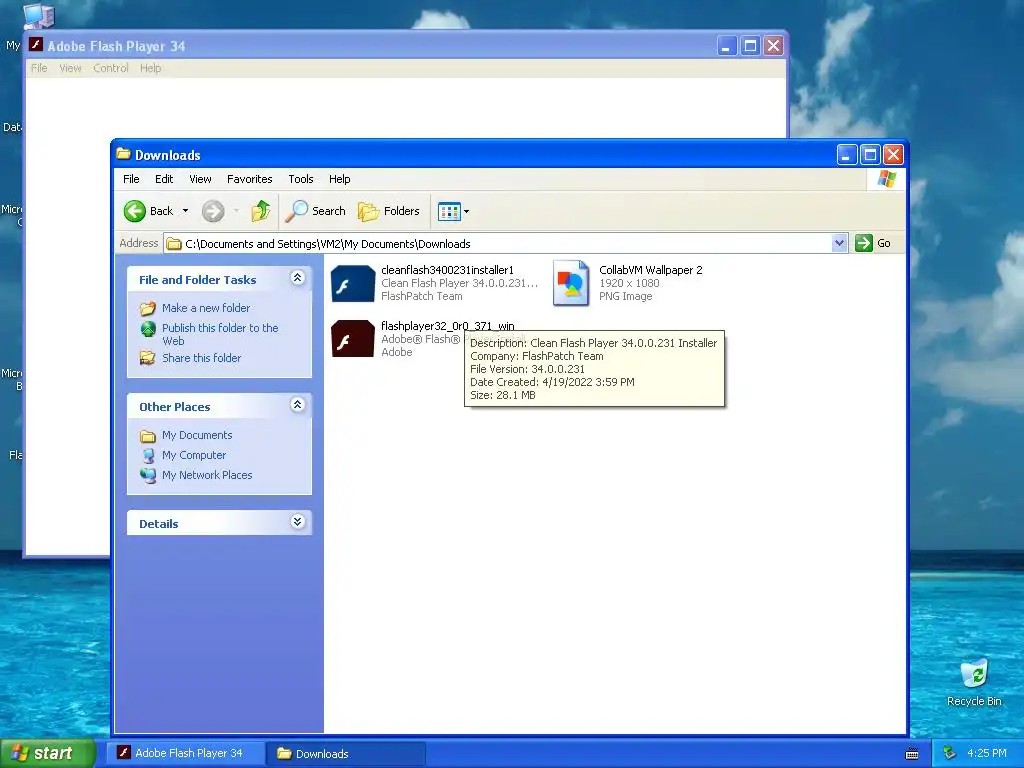This screenshot has width=1024, height=768.
Task: Collapse File and Folder Tasks panel
Action: tap(297, 278)
